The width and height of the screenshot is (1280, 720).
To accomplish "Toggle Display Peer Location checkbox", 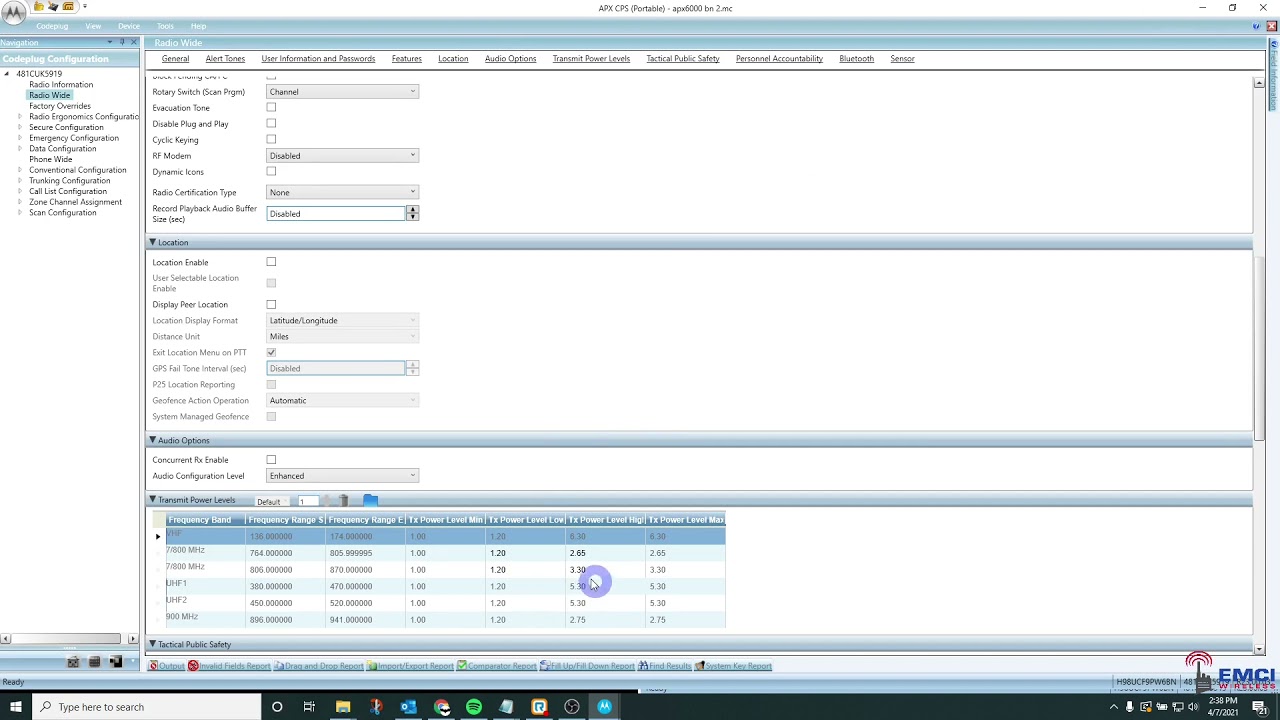I will (x=271, y=304).
